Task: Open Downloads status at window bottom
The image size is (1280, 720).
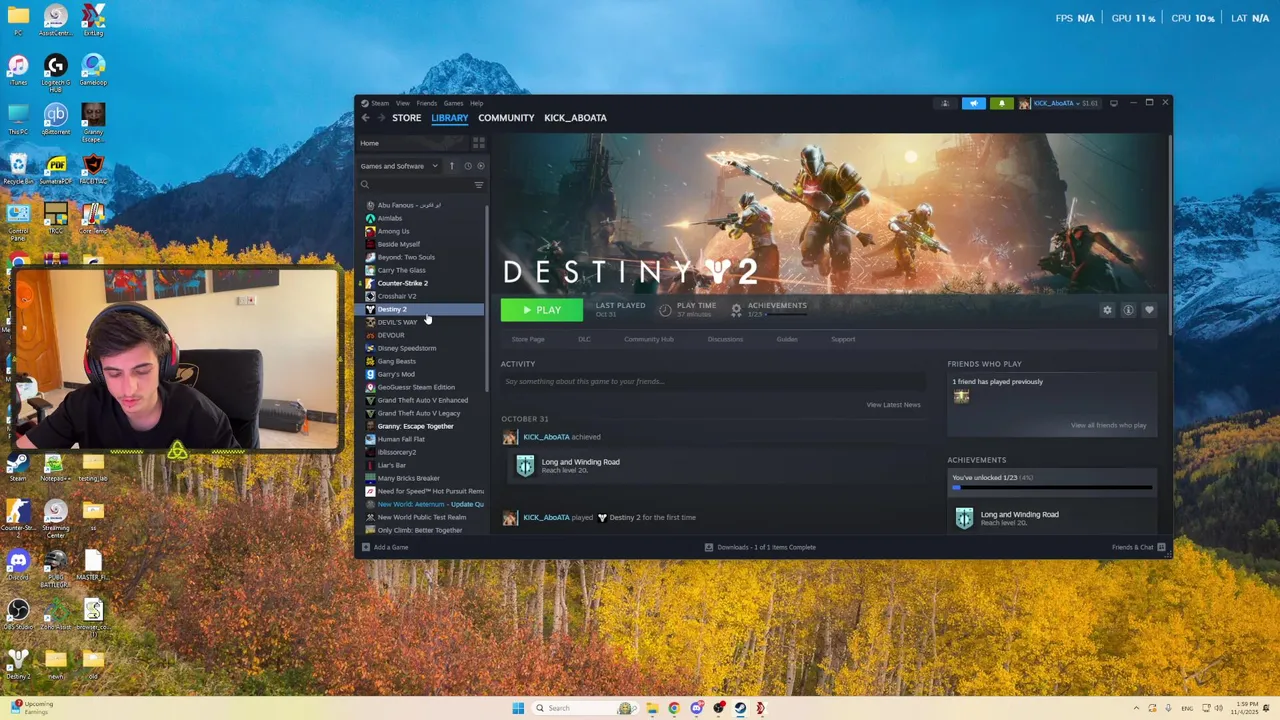Action: 760,547
